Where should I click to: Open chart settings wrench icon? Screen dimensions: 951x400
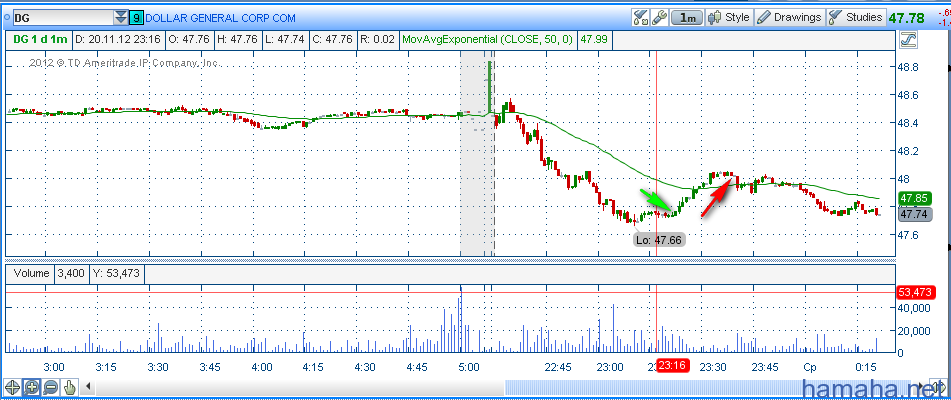(659, 18)
